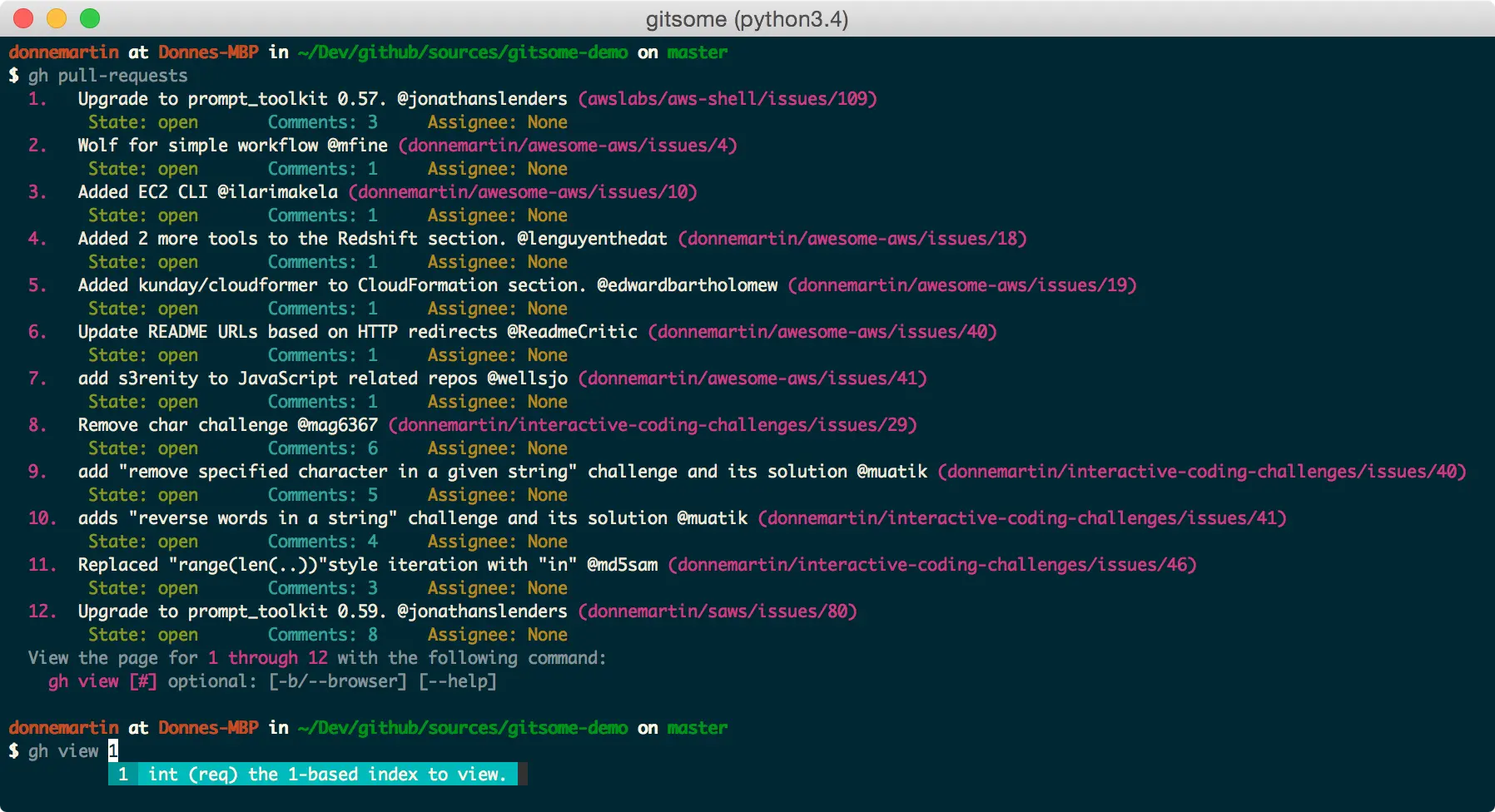Click title 'Added kunday/cloudformer to CloudFormation section.'
This screenshot has width=1495, height=812.
click(332, 285)
